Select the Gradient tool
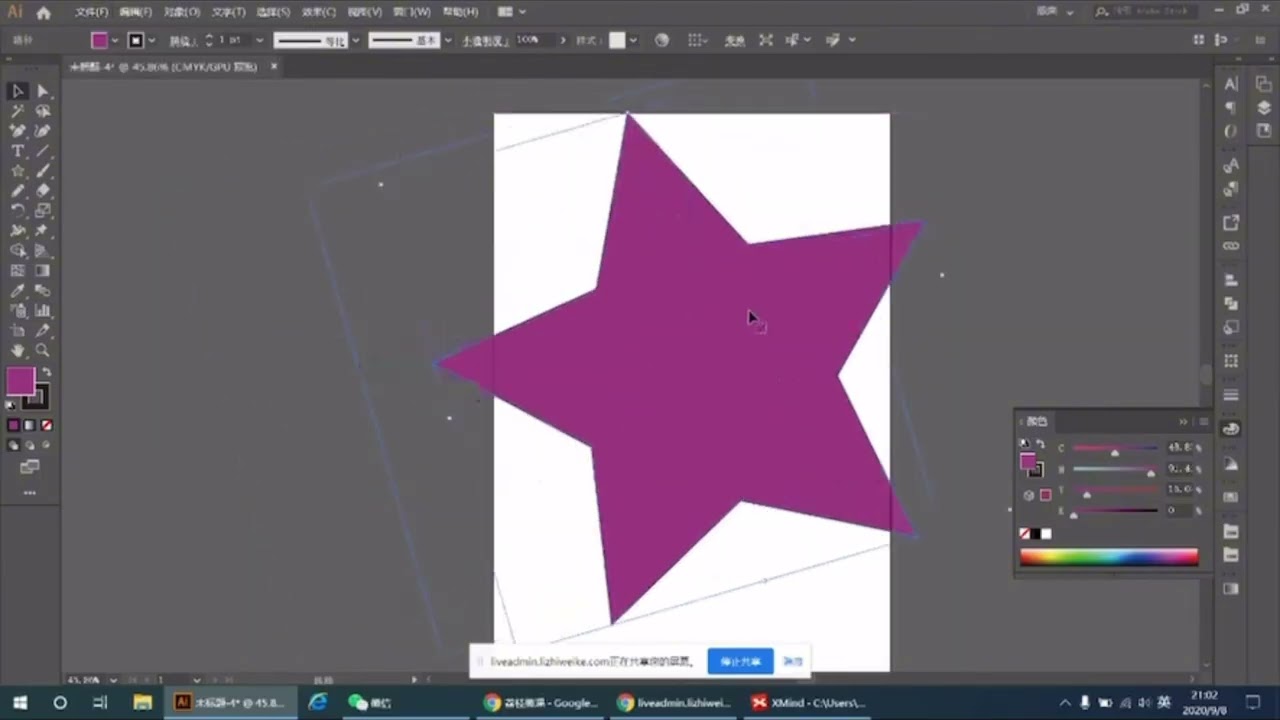 43,271
